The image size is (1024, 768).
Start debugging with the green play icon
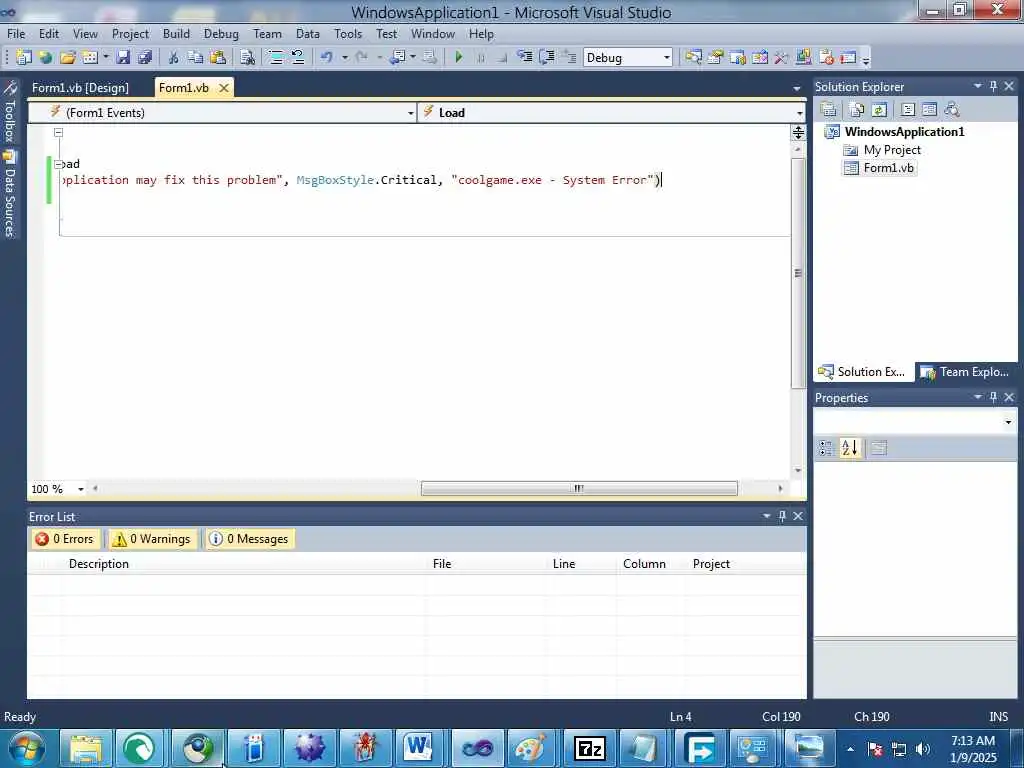458,57
